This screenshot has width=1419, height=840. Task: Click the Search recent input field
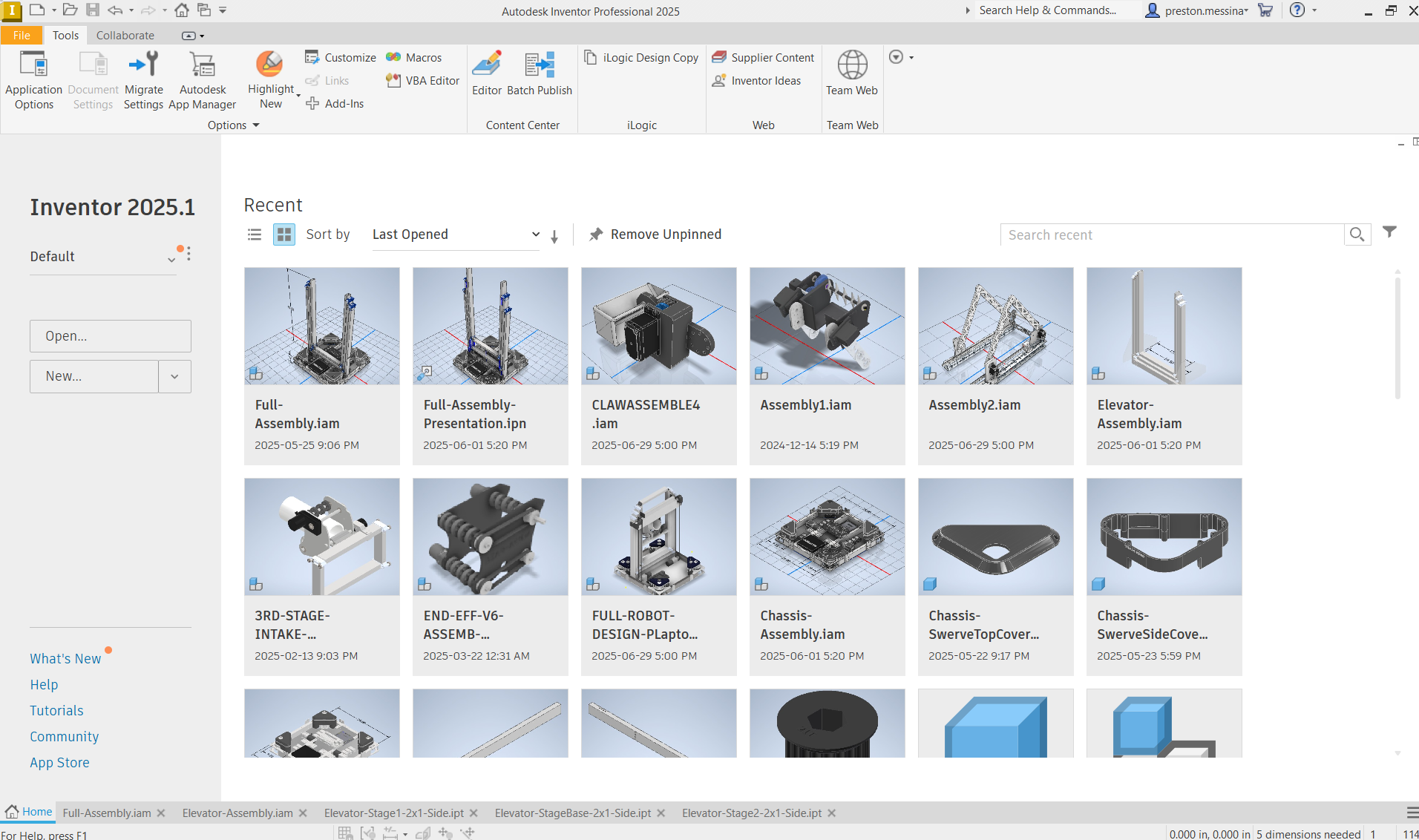coord(1173,235)
